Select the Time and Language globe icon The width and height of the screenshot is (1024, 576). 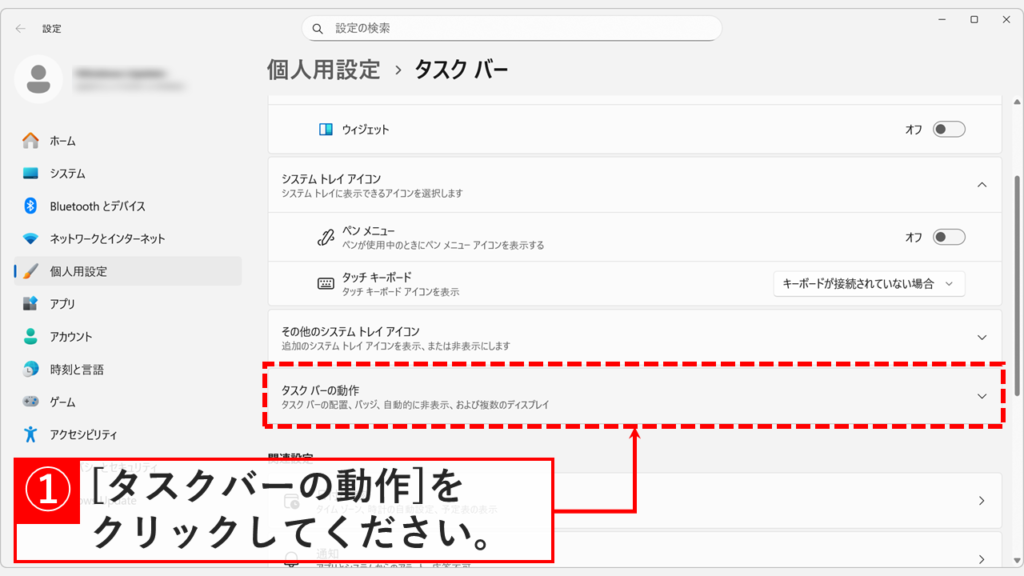coord(30,369)
